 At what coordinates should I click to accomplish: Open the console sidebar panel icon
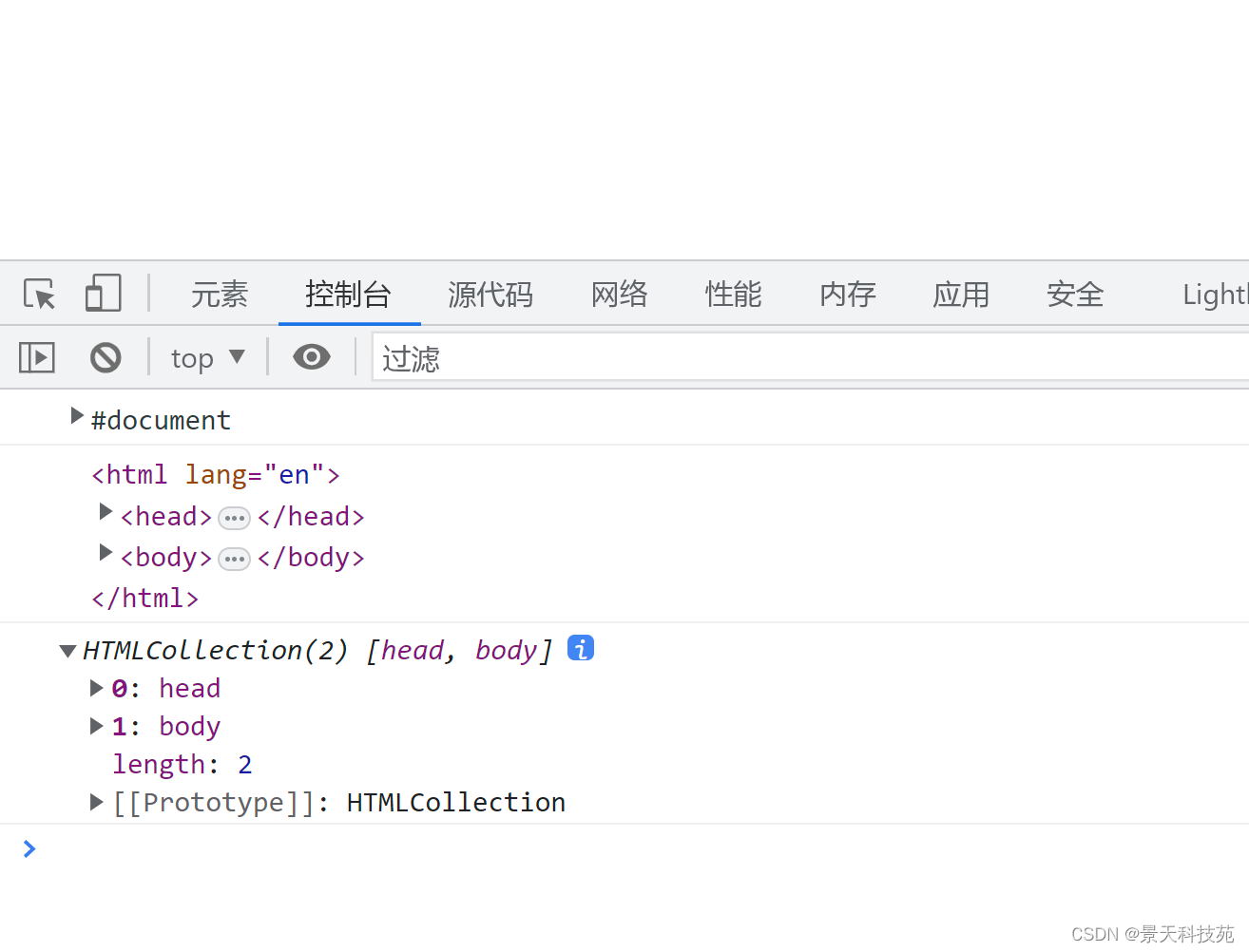click(x=36, y=357)
